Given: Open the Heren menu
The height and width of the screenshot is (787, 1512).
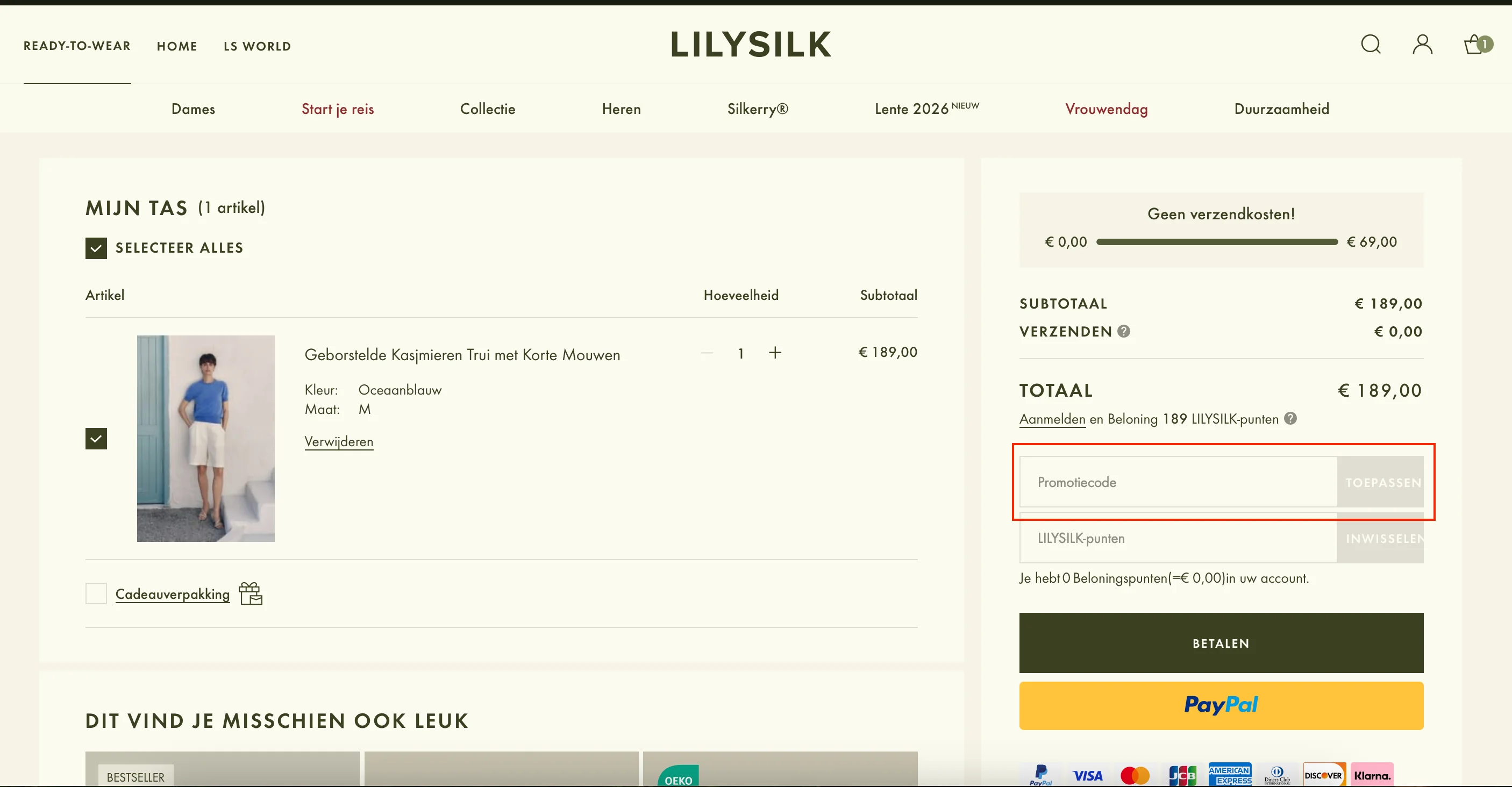Looking at the screenshot, I should tap(621, 109).
